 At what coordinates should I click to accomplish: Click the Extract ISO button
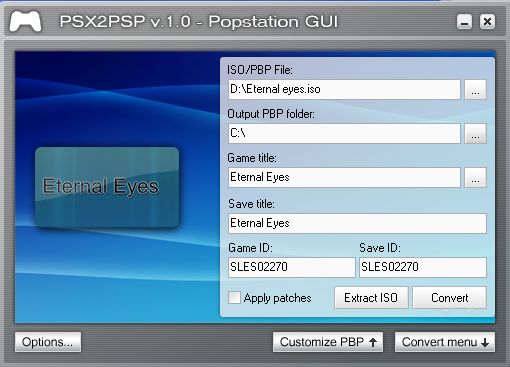(371, 297)
